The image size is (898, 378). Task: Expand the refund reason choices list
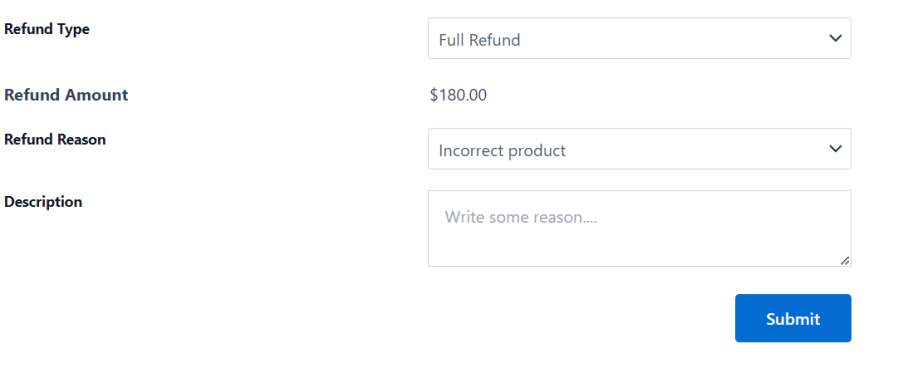(x=639, y=149)
